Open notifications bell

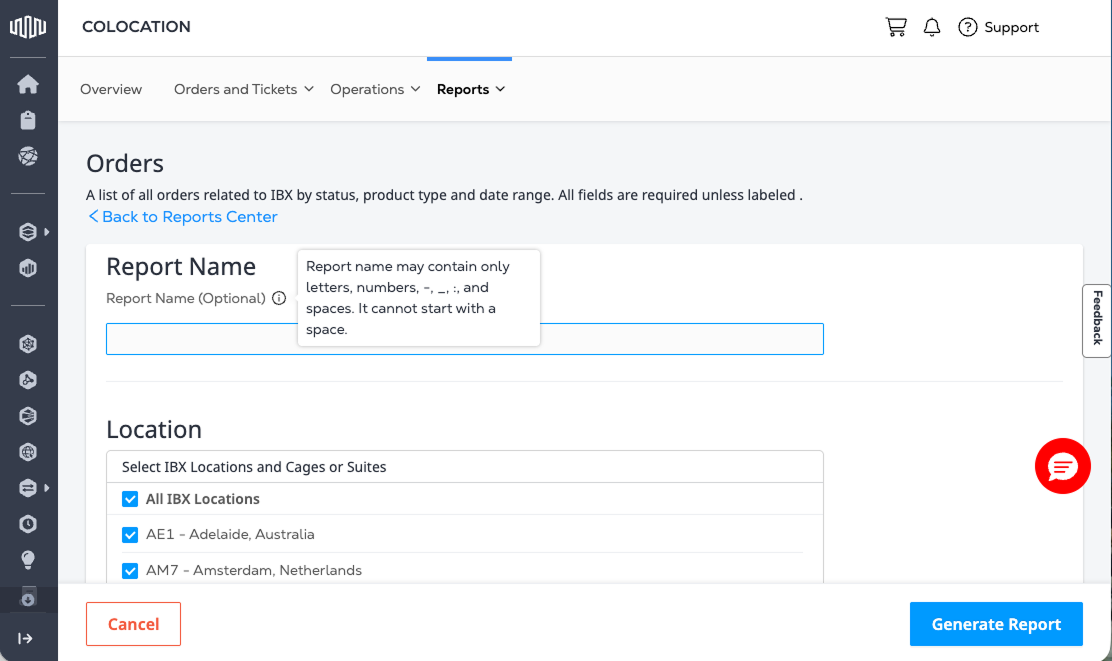coord(932,27)
